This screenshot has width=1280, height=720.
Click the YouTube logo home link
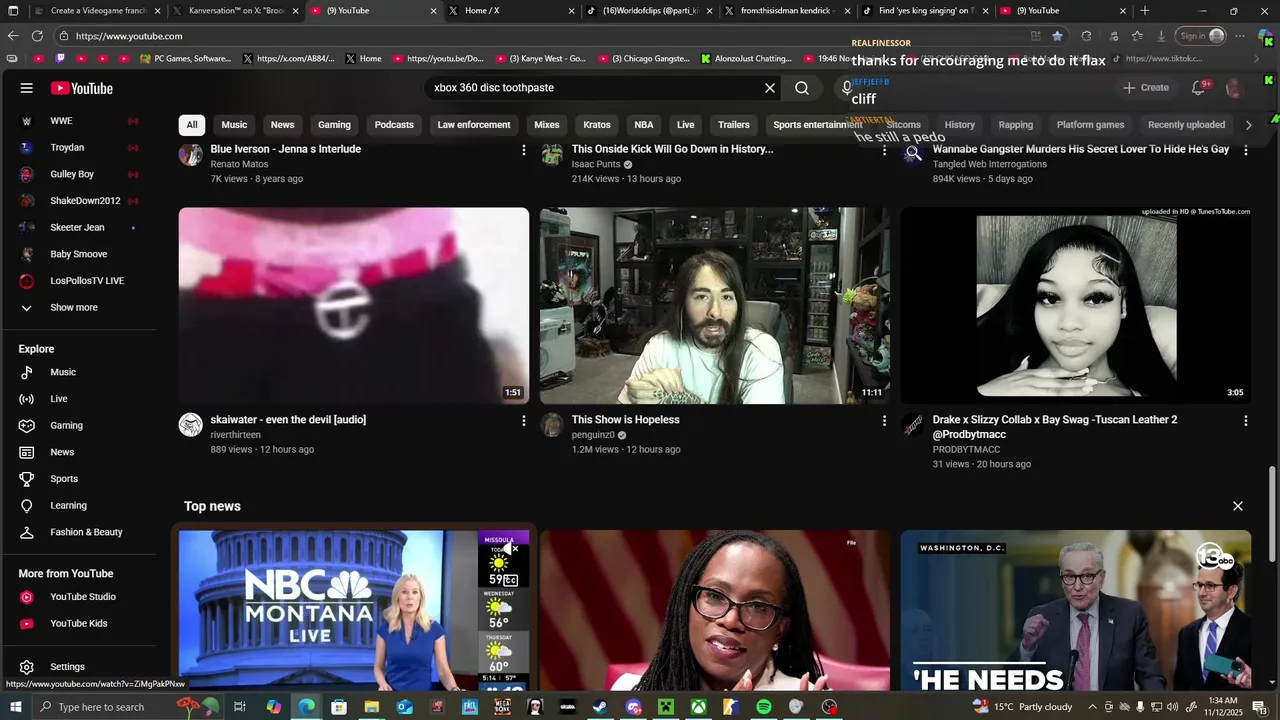82,88
